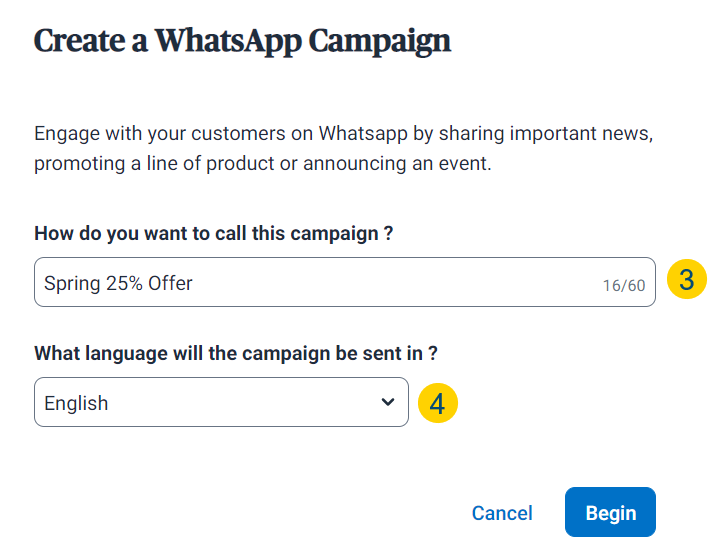The height and width of the screenshot is (558, 725).
Task: Click the 16/60 character counter
Action: click(624, 286)
